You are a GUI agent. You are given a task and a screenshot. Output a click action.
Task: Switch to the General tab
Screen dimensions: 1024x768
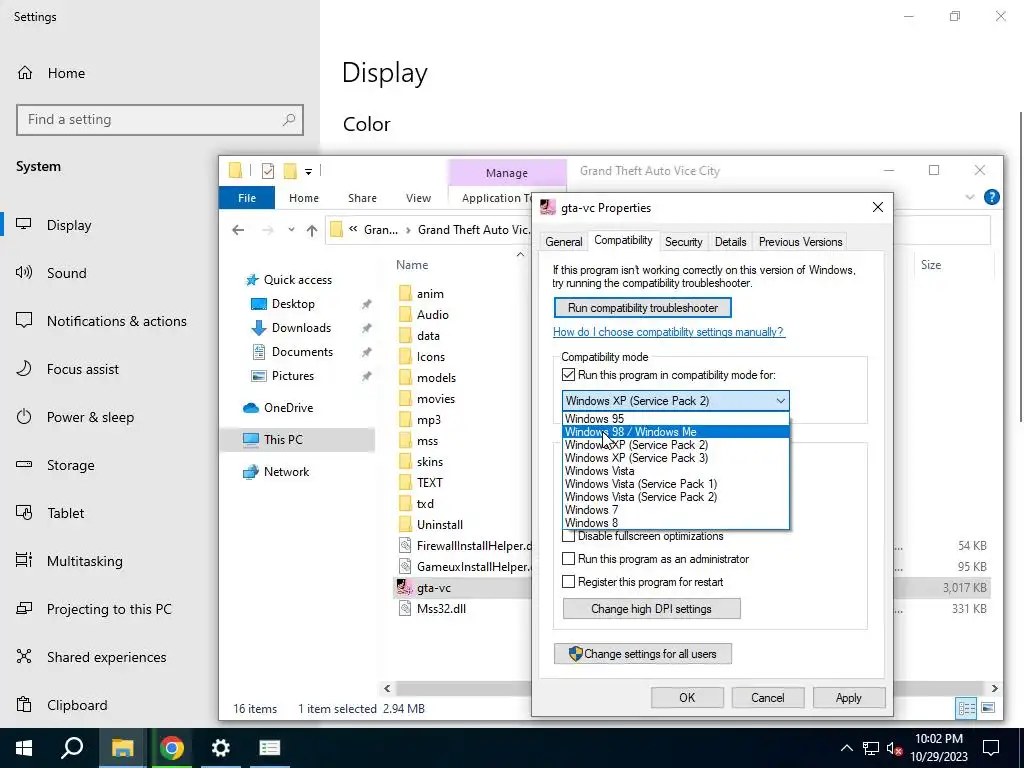[x=564, y=242]
